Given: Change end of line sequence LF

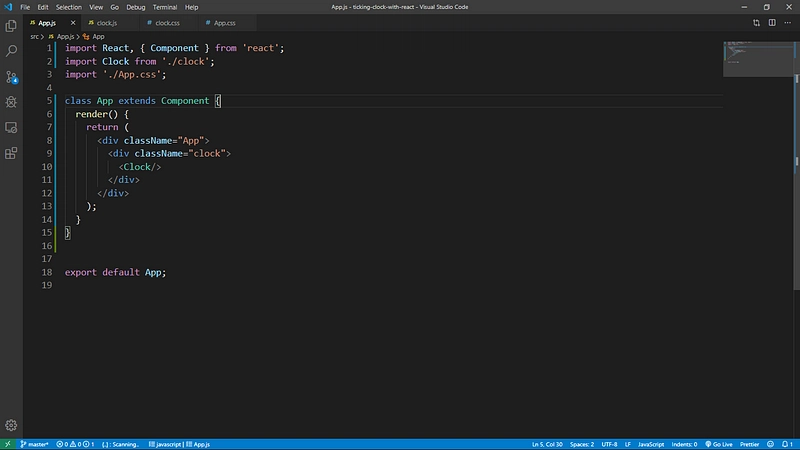Looking at the screenshot, I should [x=628, y=444].
